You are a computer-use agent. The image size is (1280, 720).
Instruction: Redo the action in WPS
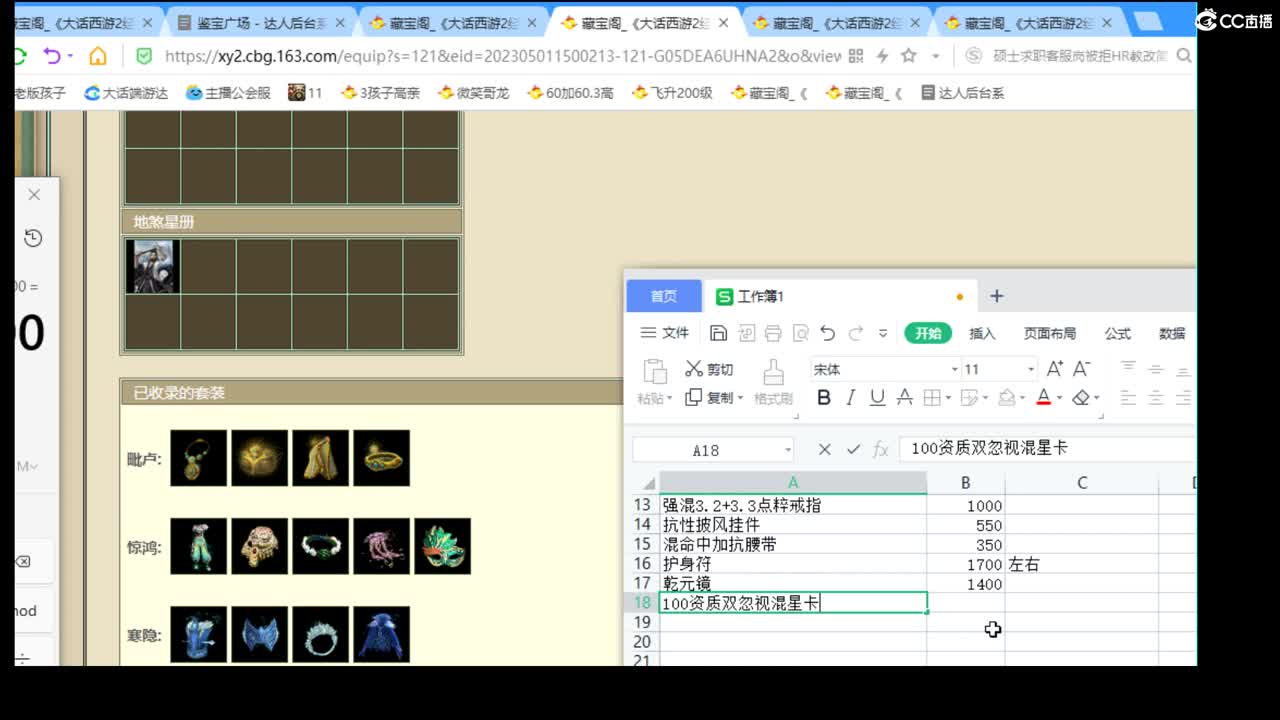click(x=855, y=333)
